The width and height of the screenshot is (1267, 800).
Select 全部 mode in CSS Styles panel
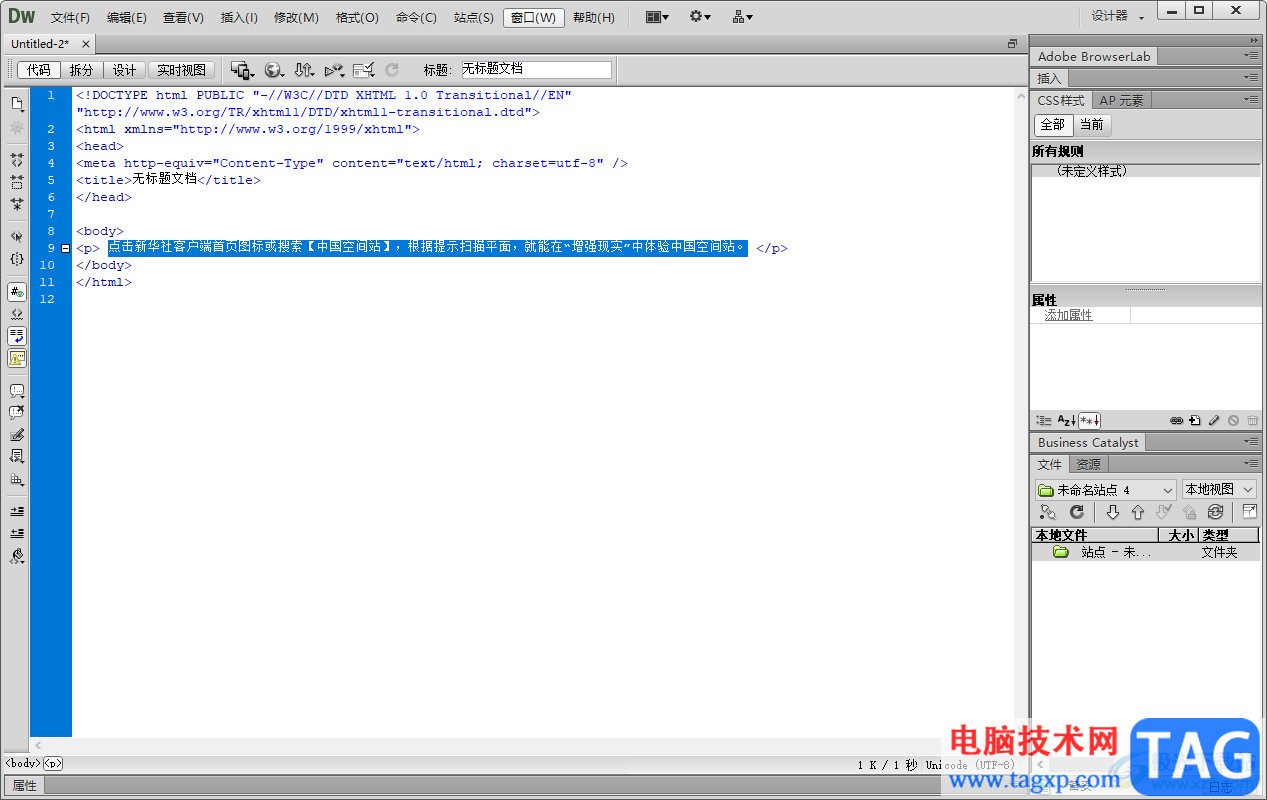[1053, 125]
